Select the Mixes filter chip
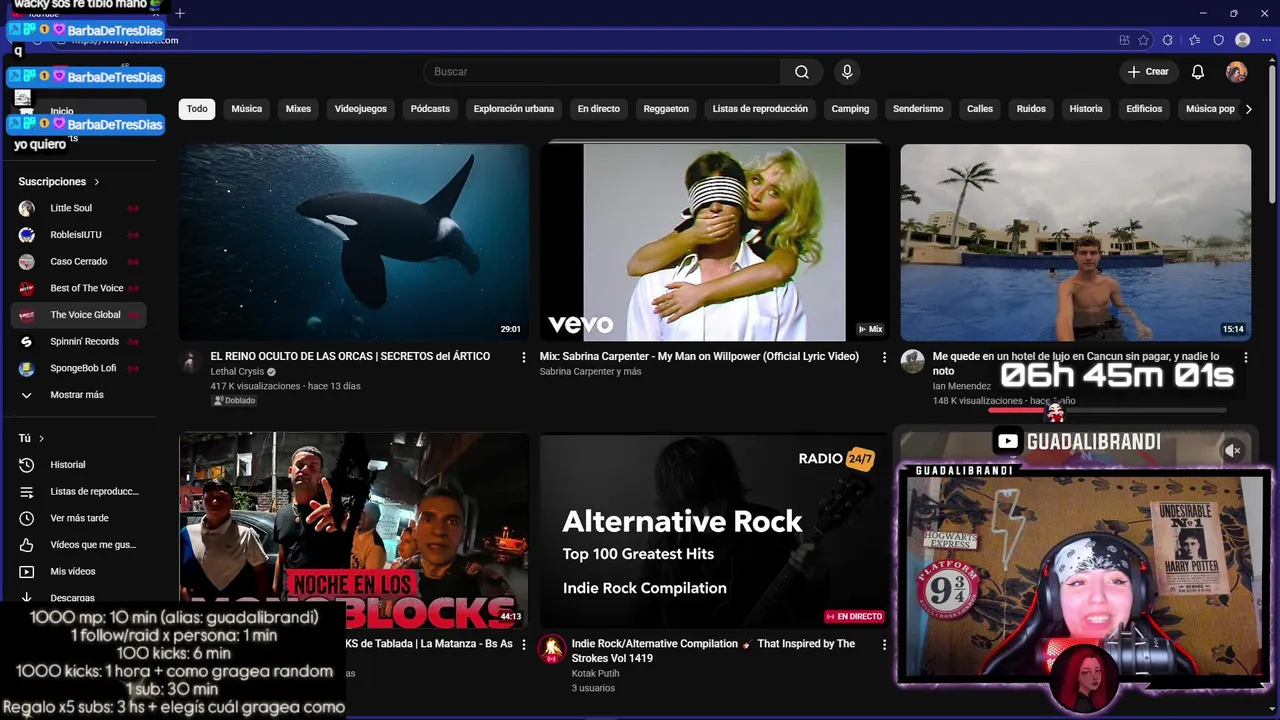 point(298,109)
